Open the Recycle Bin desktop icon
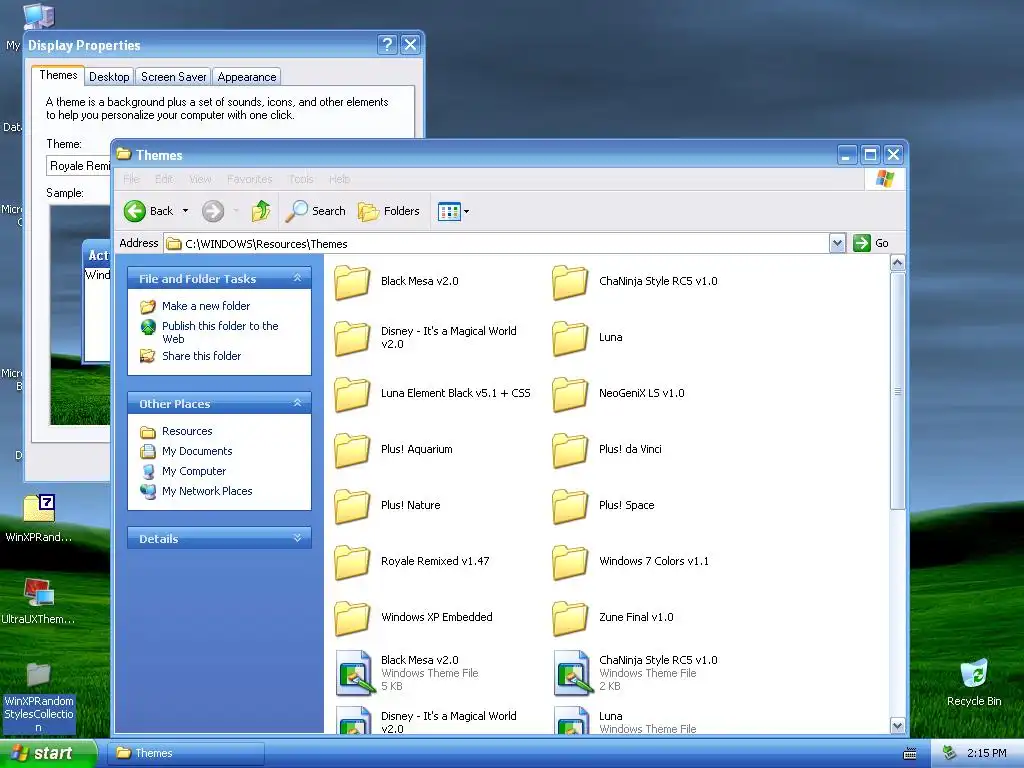The image size is (1024, 768). (974, 682)
